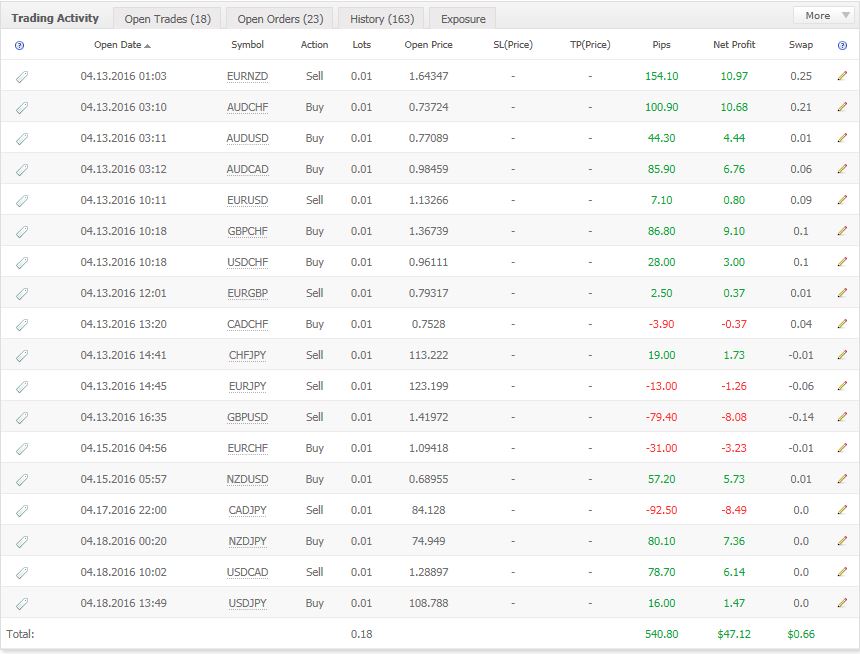Open the More dropdown menu
The image size is (860, 654).
tap(826, 15)
